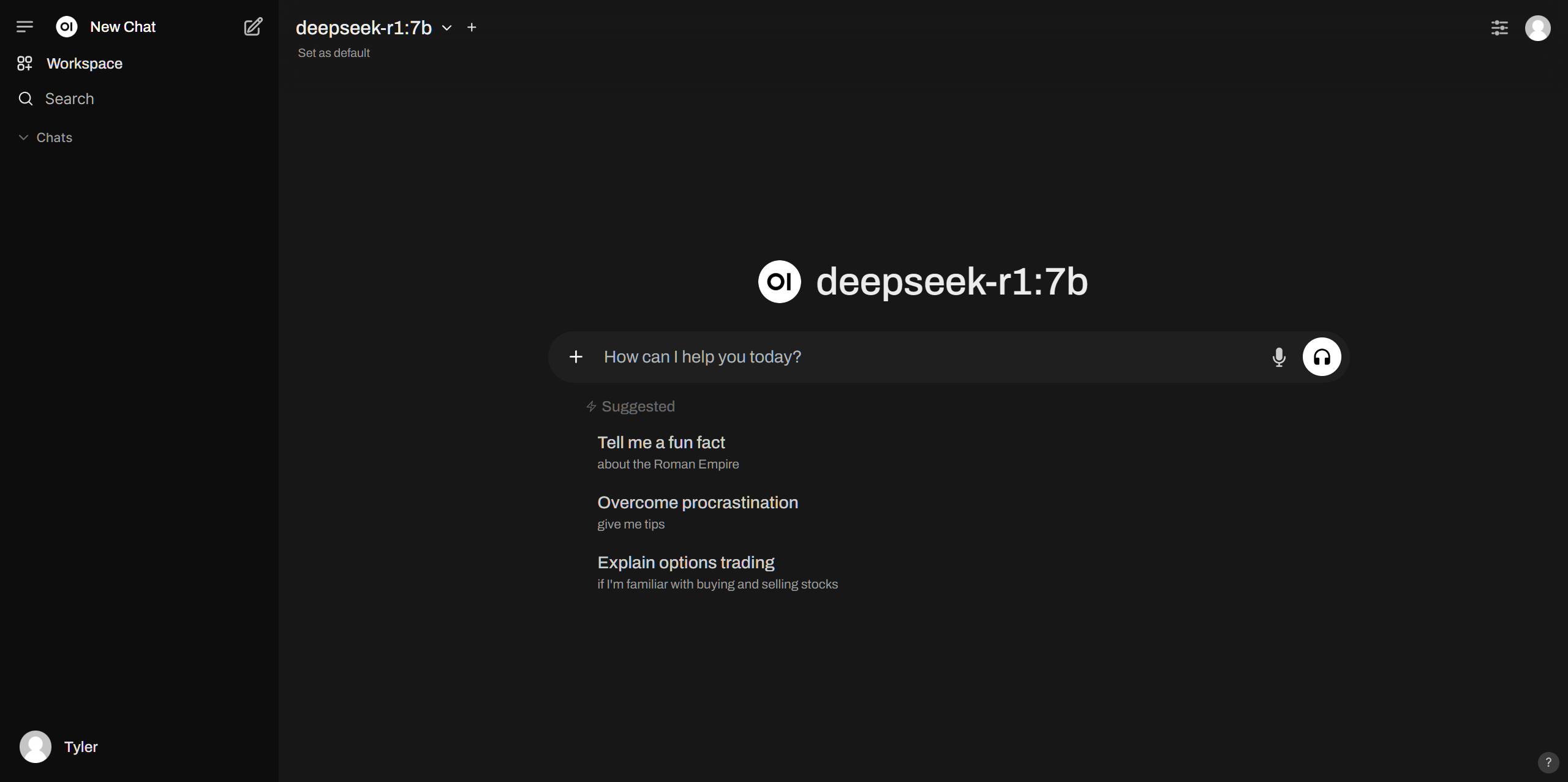The image size is (1568, 782).
Task: Open the user account menu avatar
Action: pyautogui.click(x=1538, y=28)
